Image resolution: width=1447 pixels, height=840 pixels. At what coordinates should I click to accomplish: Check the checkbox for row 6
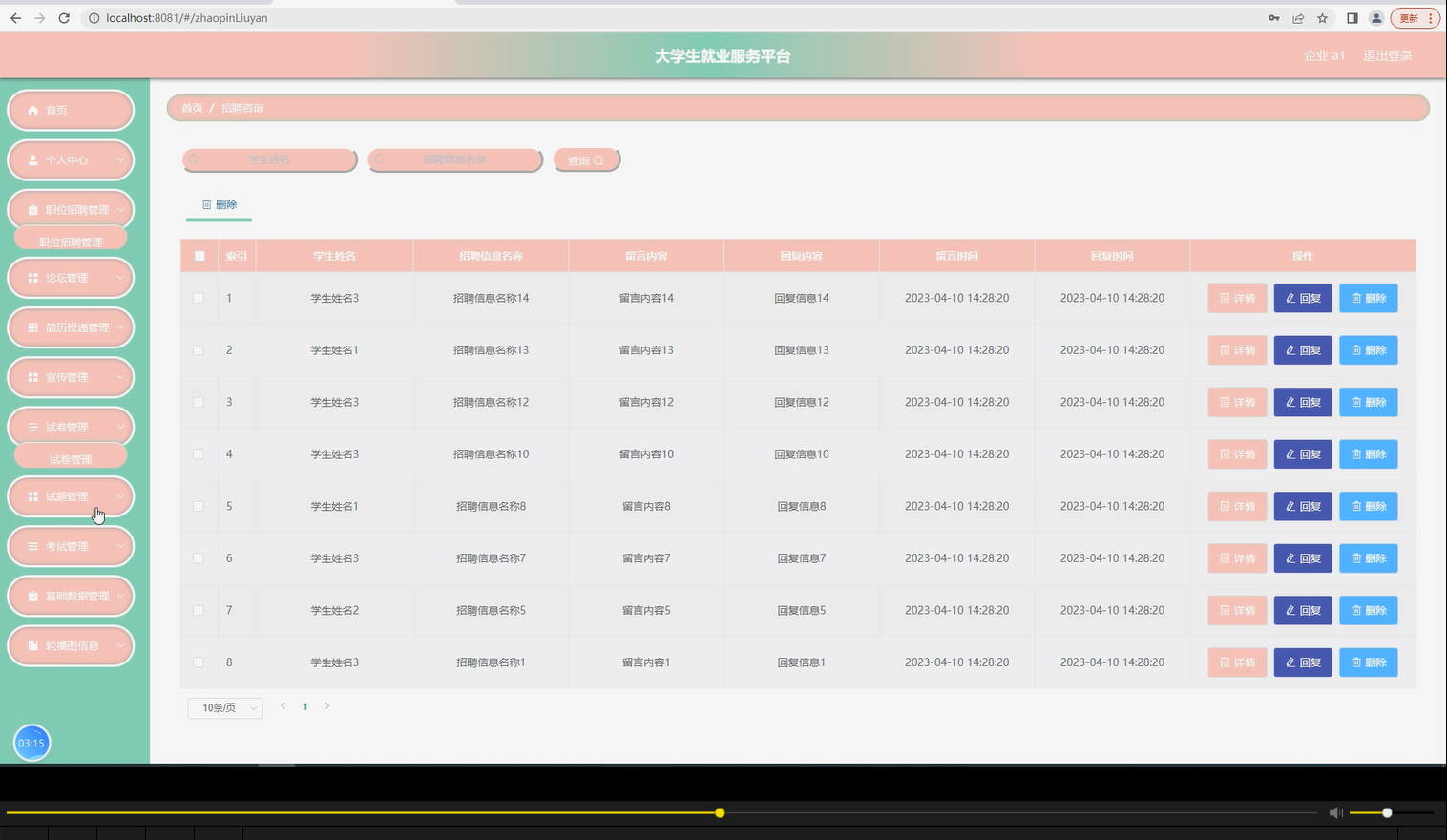(x=199, y=558)
